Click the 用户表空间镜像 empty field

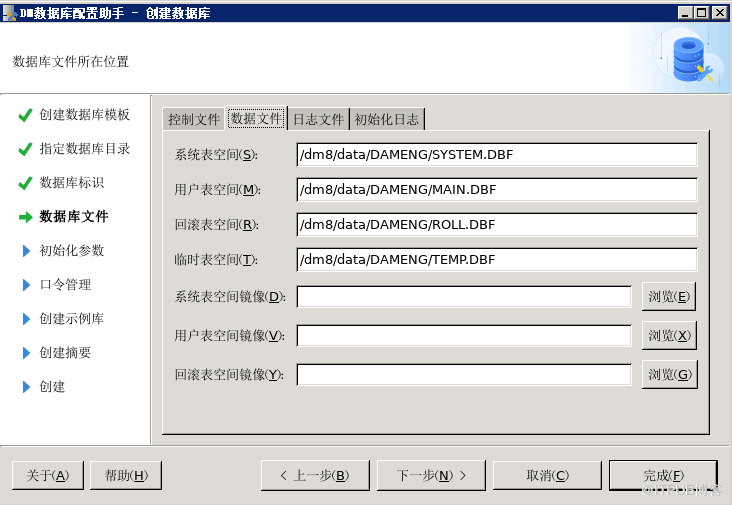tap(464, 336)
